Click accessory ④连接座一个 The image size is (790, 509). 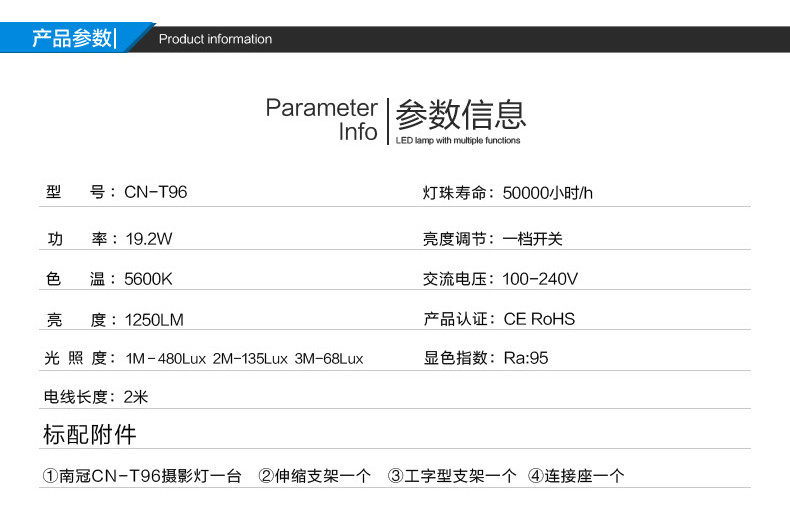pyautogui.click(x=576, y=476)
